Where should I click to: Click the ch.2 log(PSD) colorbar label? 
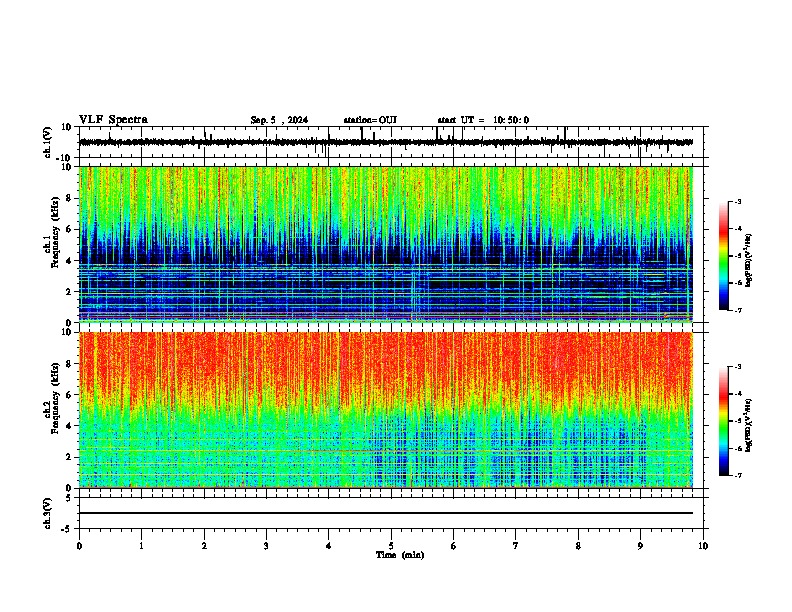(x=749, y=425)
